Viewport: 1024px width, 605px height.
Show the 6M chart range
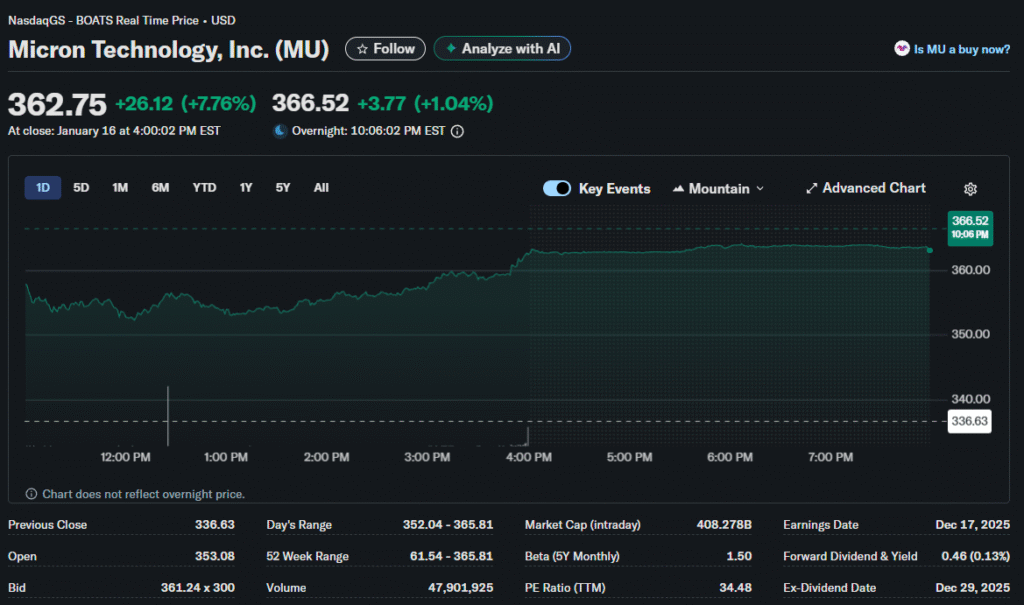pos(160,188)
